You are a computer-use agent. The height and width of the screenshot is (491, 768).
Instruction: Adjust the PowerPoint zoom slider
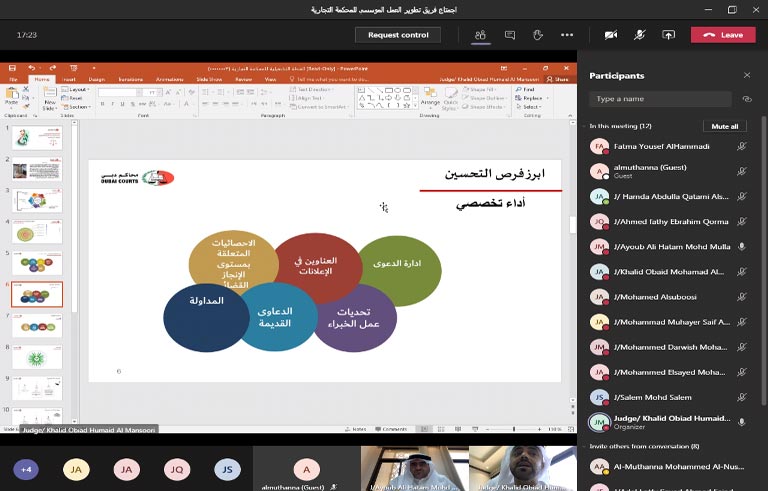(523, 428)
